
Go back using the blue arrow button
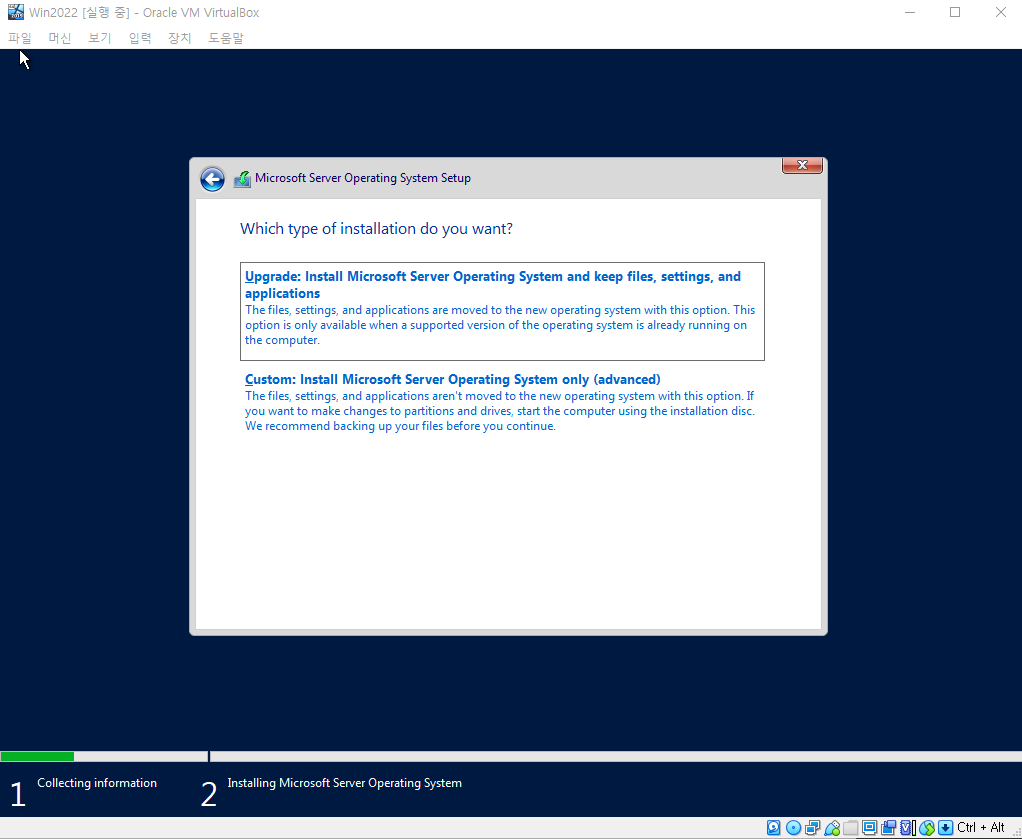coord(212,179)
